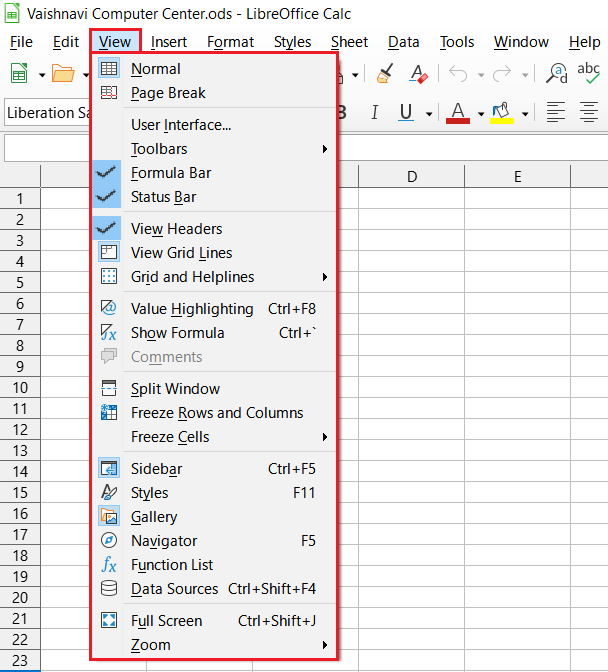Select column E header
608x672 pixels.
(518, 177)
